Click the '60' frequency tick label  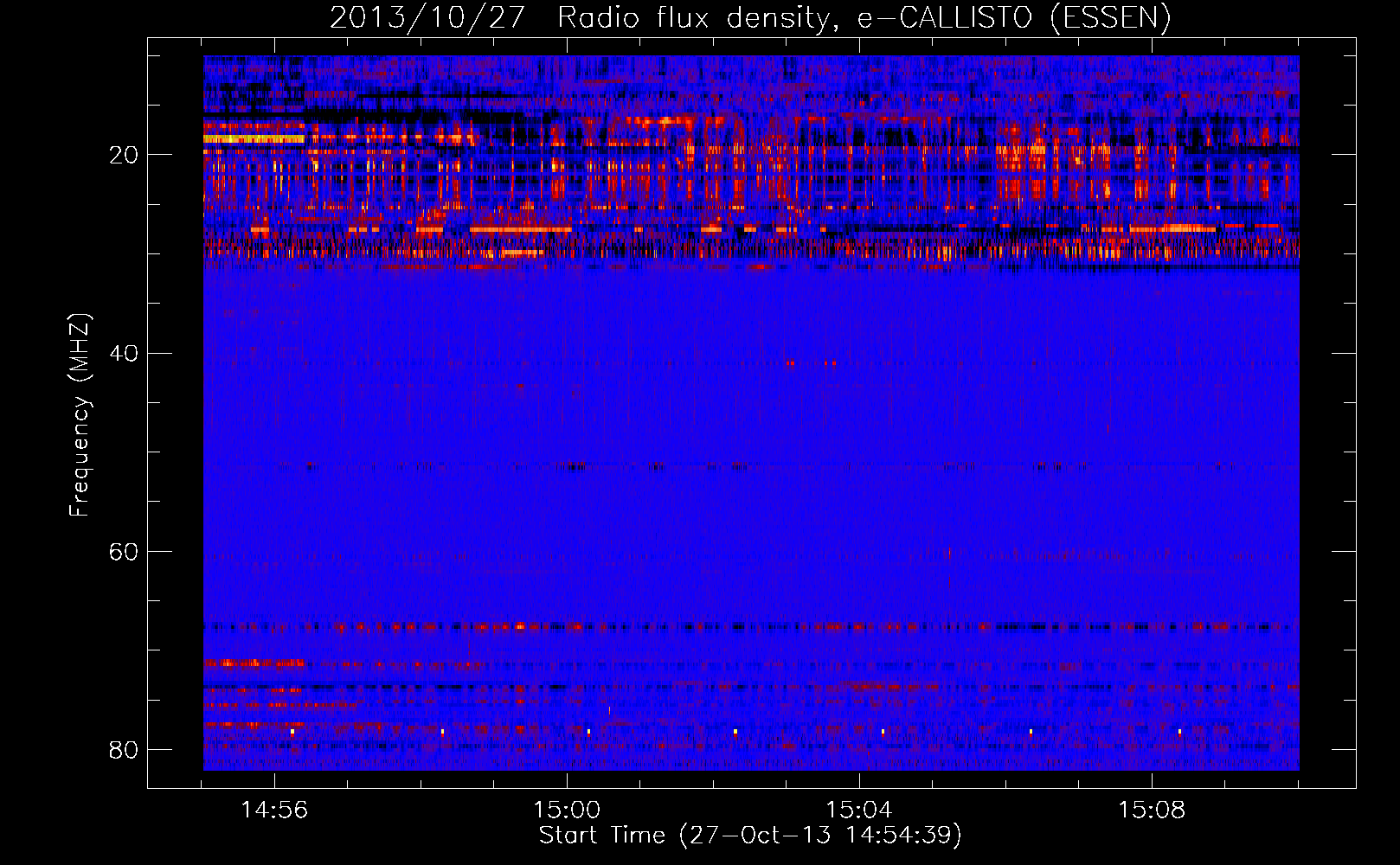click(x=124, y=551)
